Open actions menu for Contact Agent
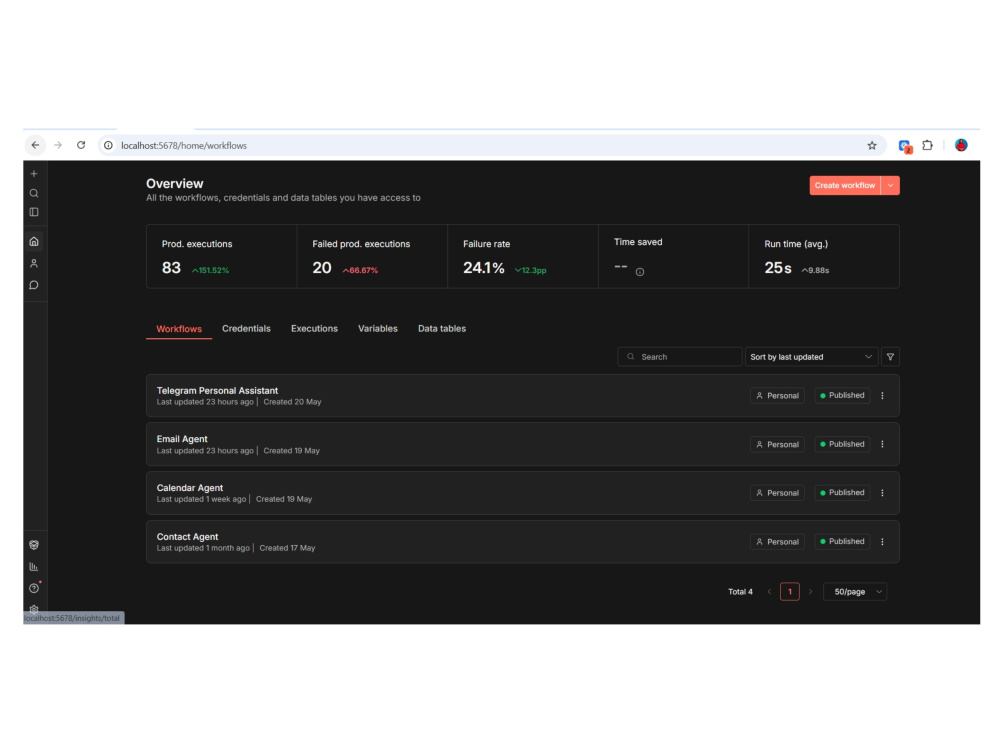 pos(883,541)
